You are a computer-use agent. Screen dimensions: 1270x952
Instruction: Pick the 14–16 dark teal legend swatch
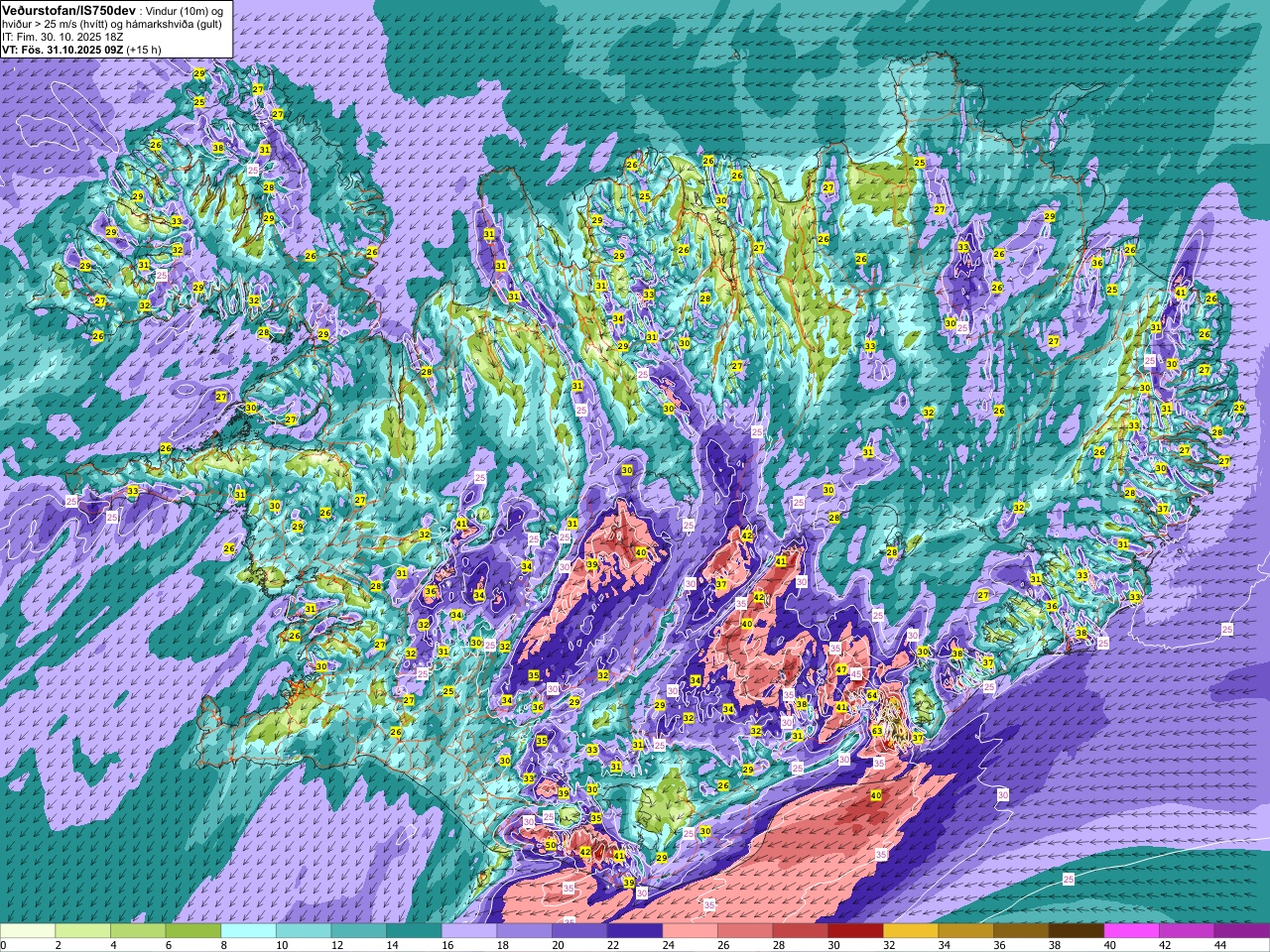(414, 931)
